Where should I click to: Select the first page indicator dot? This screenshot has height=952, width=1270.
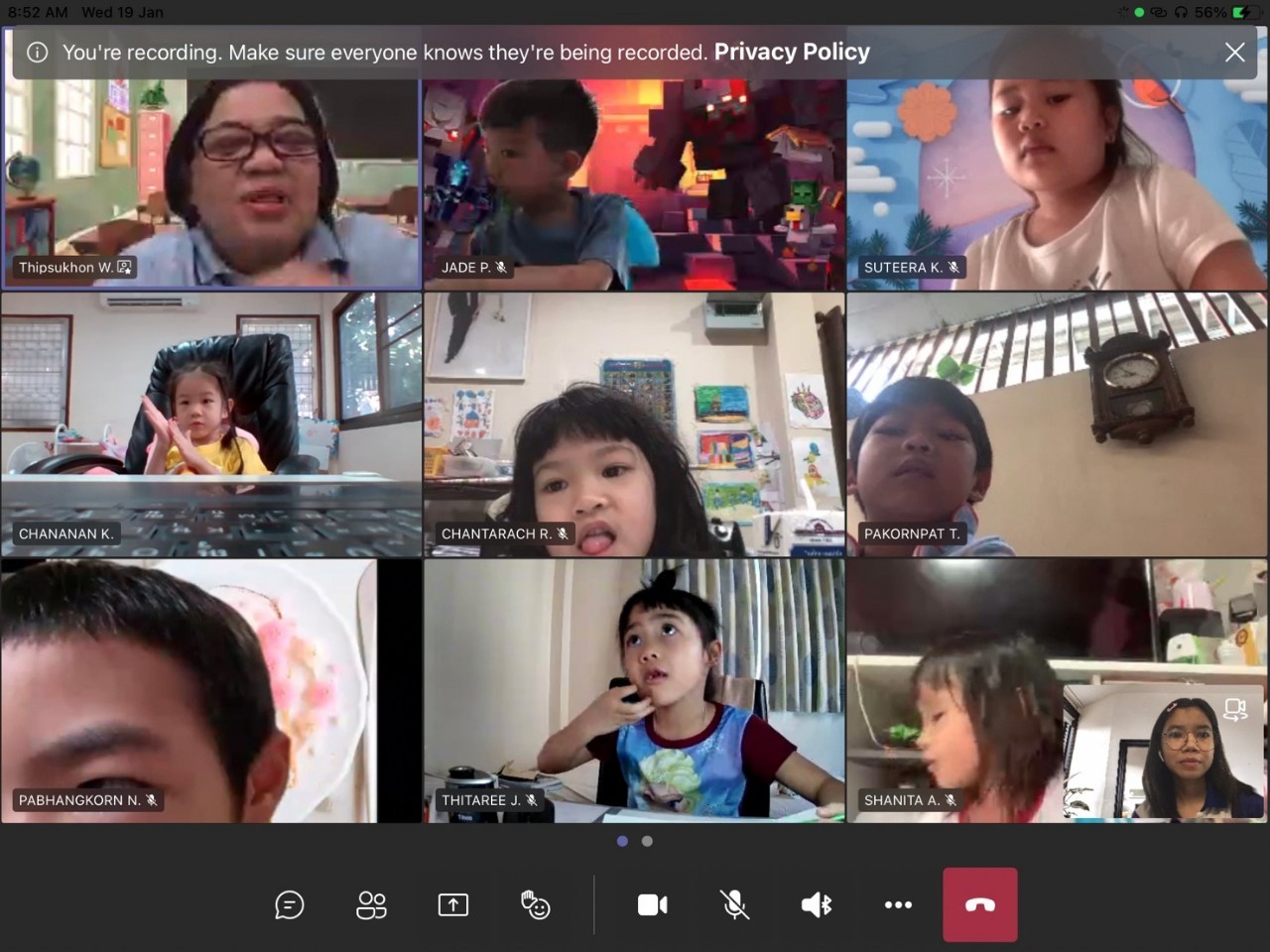point(622,841)
